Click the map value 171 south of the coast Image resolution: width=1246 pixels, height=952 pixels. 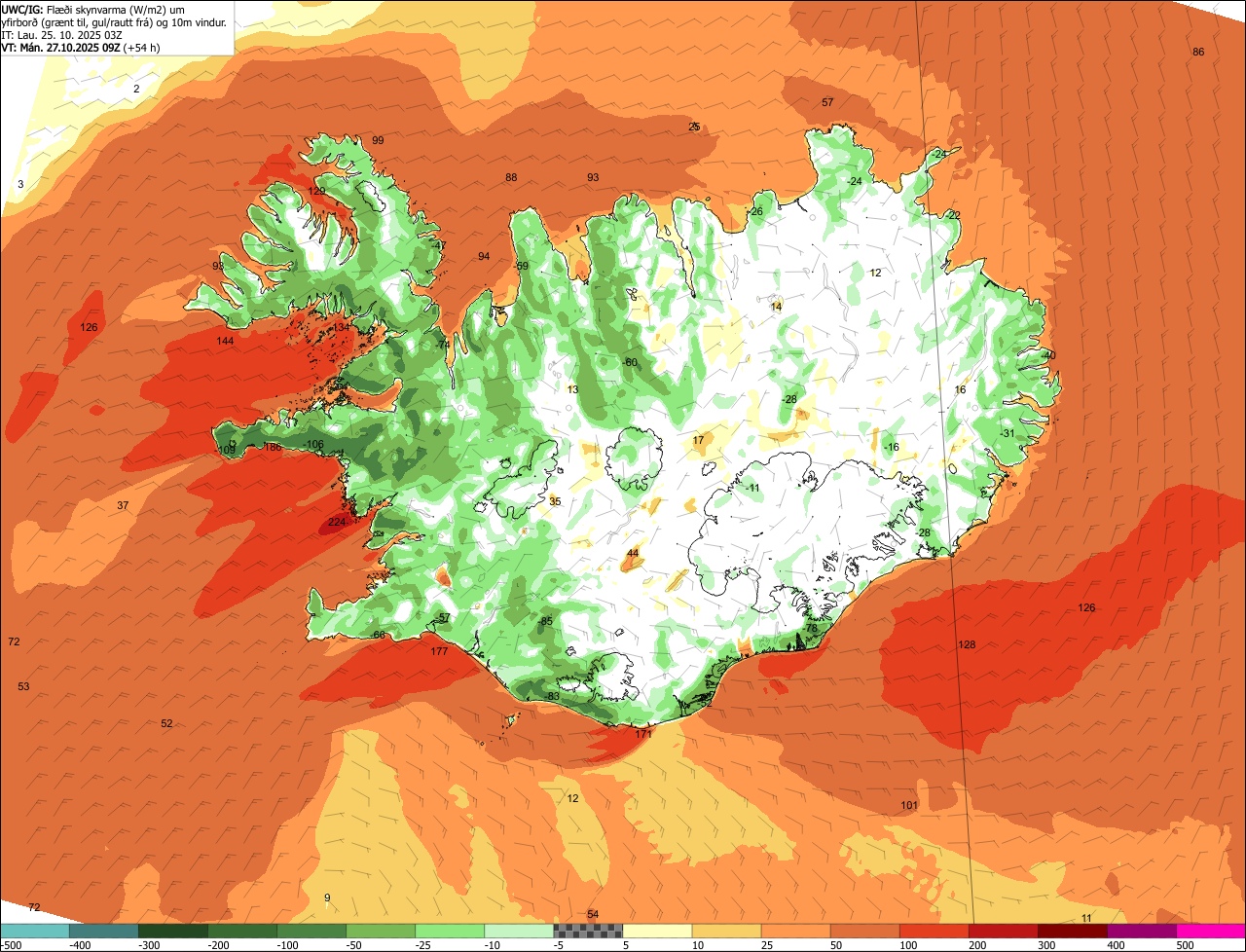(x=643, y=734)
